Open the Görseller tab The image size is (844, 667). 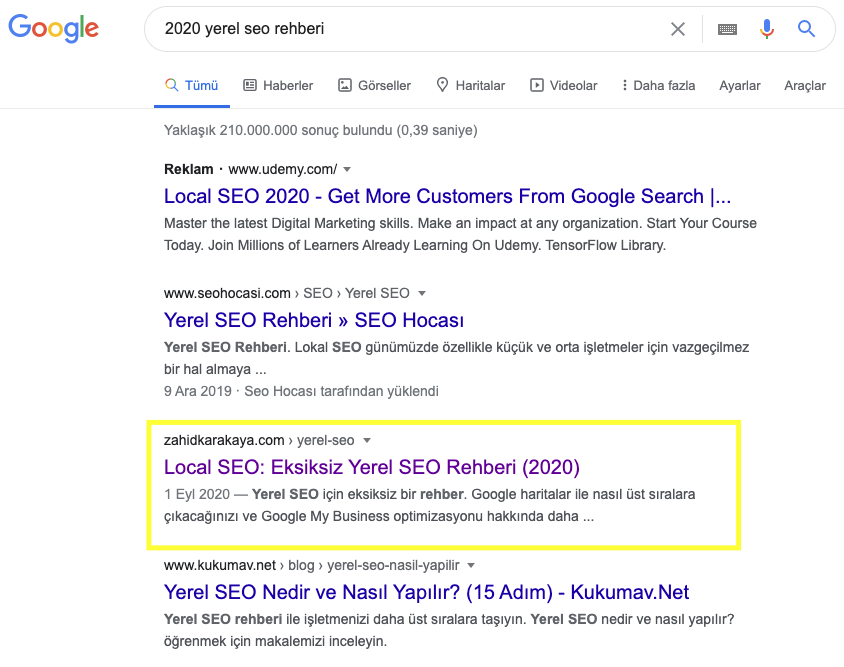[x=374, y=86]
